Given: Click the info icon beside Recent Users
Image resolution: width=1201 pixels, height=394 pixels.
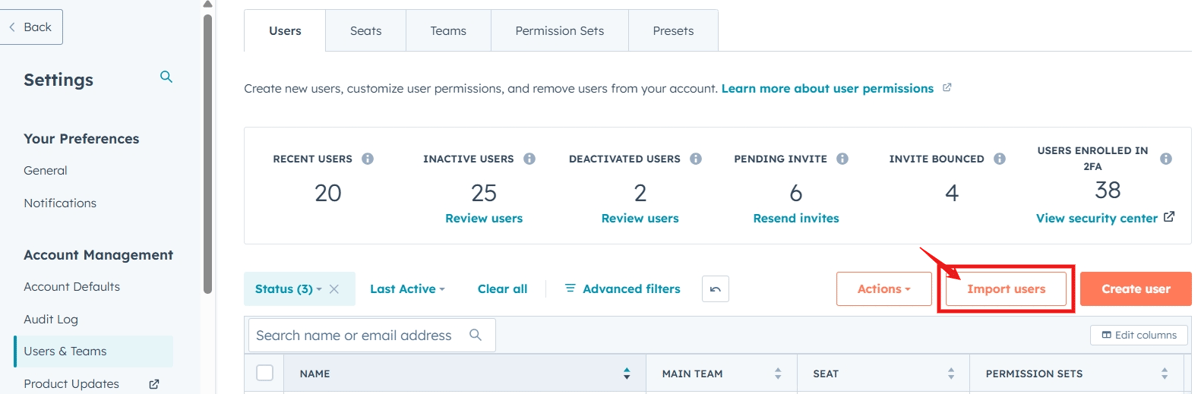Looking at the screenshot, I should pyautogui.click(x=368, y=159).
